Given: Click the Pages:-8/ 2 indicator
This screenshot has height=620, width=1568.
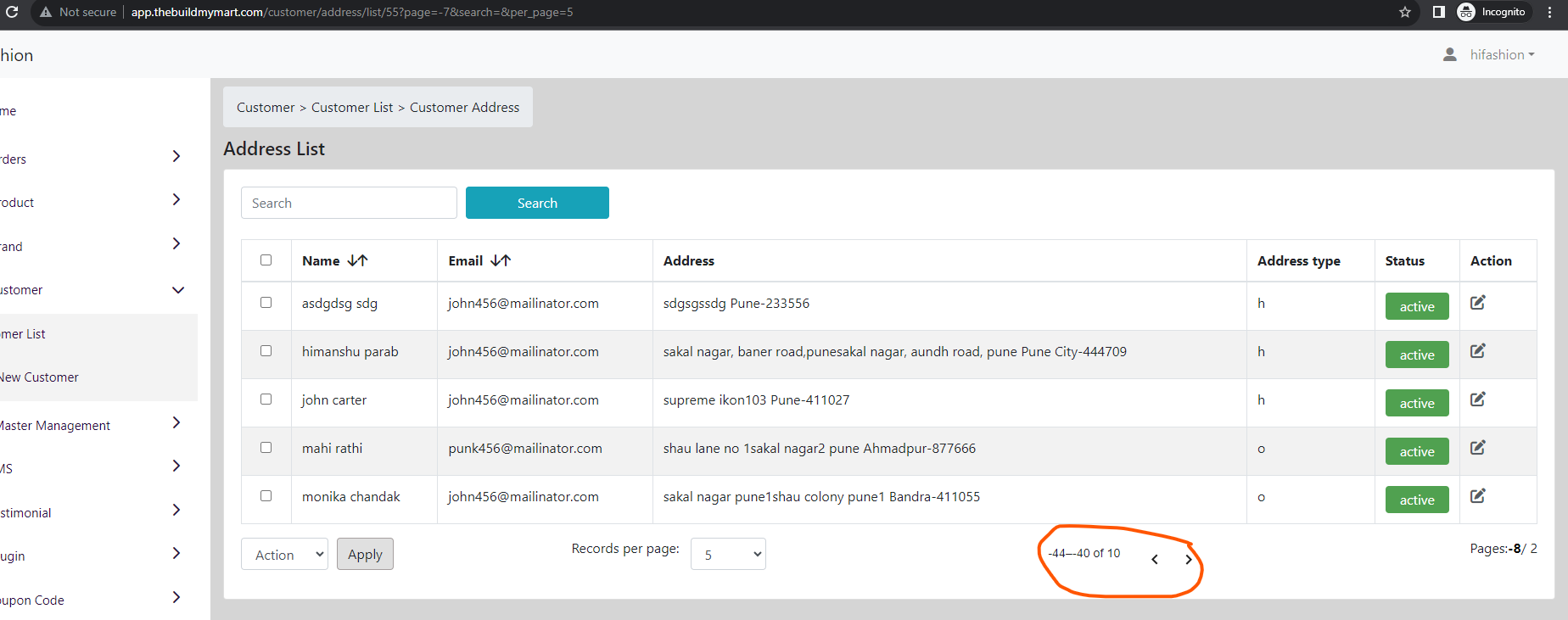Looking at the screenshot, I should 1504,549.
